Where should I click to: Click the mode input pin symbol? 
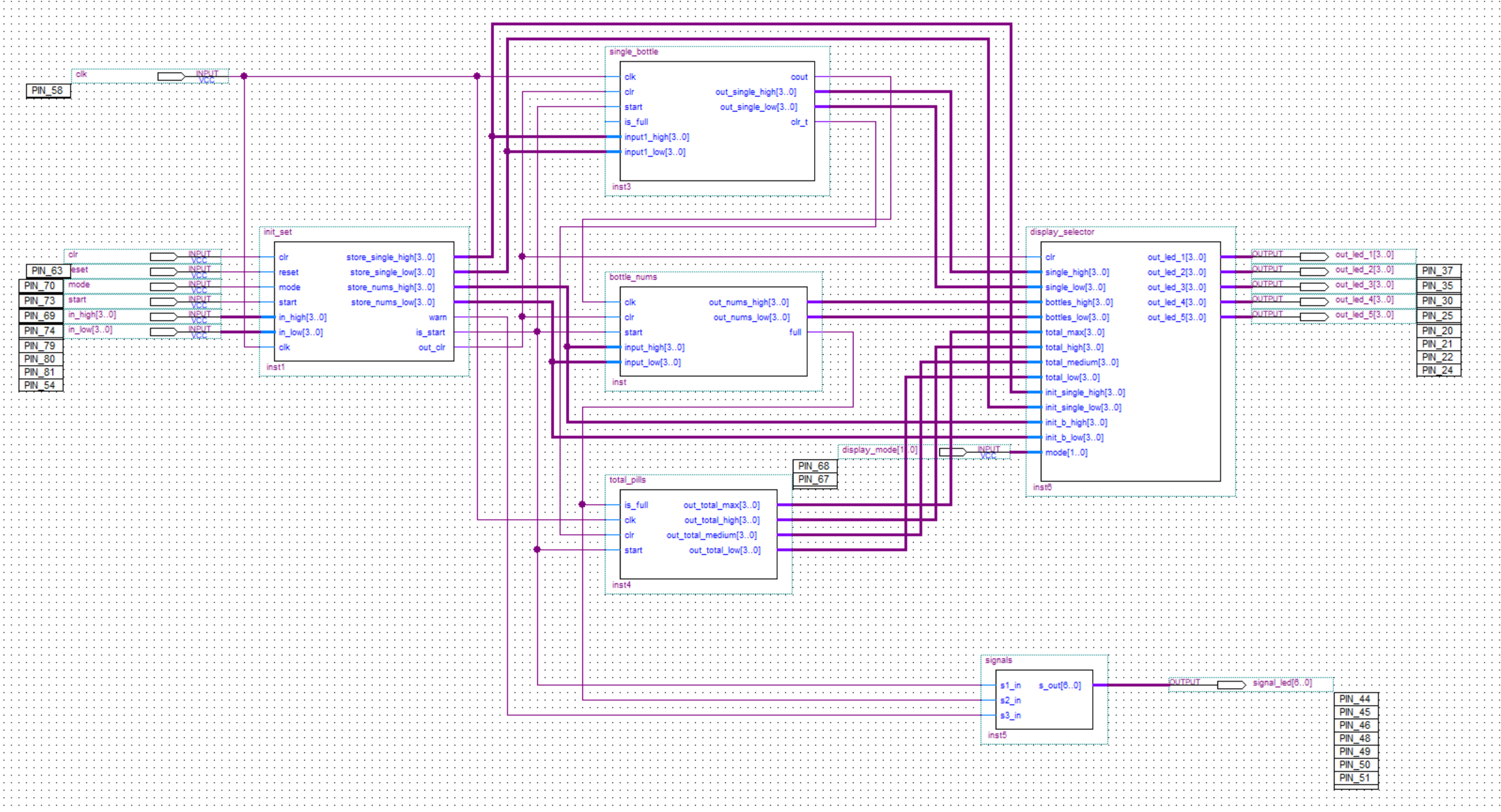[163, 287]
